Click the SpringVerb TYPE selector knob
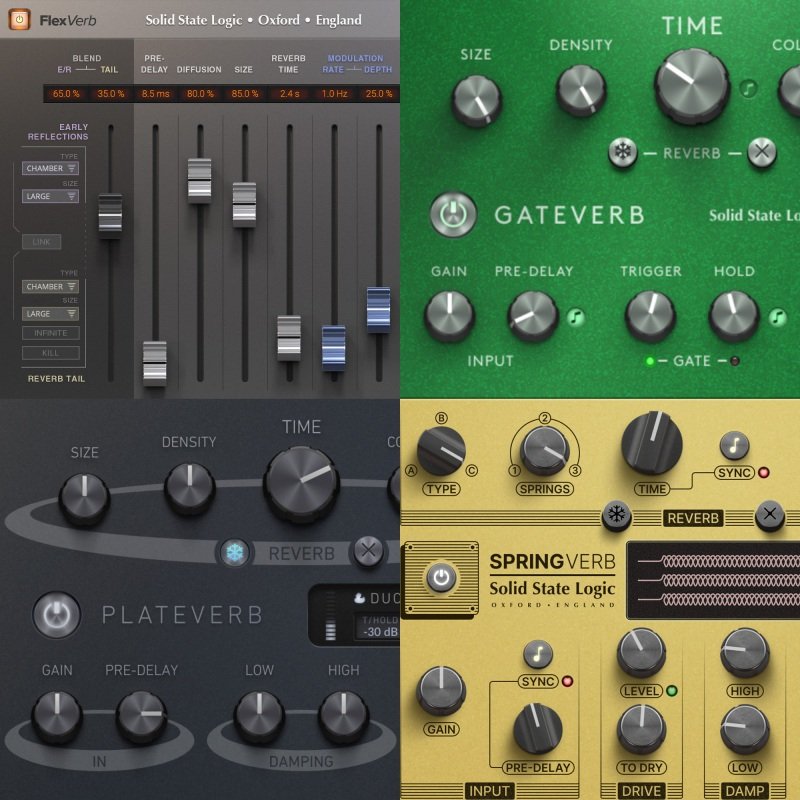The image size is (800, 800). point(441,451)
